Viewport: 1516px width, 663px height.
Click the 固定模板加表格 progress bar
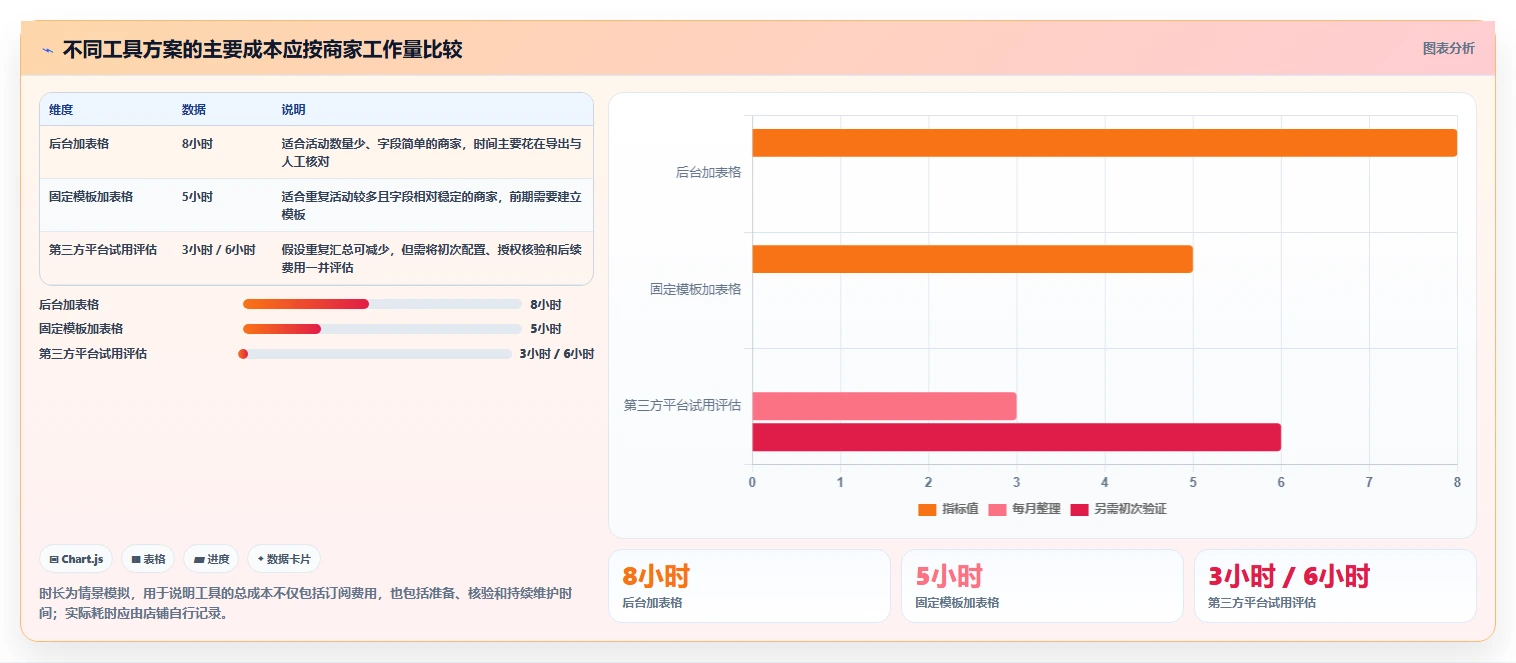pyautogui.click(x=382, y=329)
